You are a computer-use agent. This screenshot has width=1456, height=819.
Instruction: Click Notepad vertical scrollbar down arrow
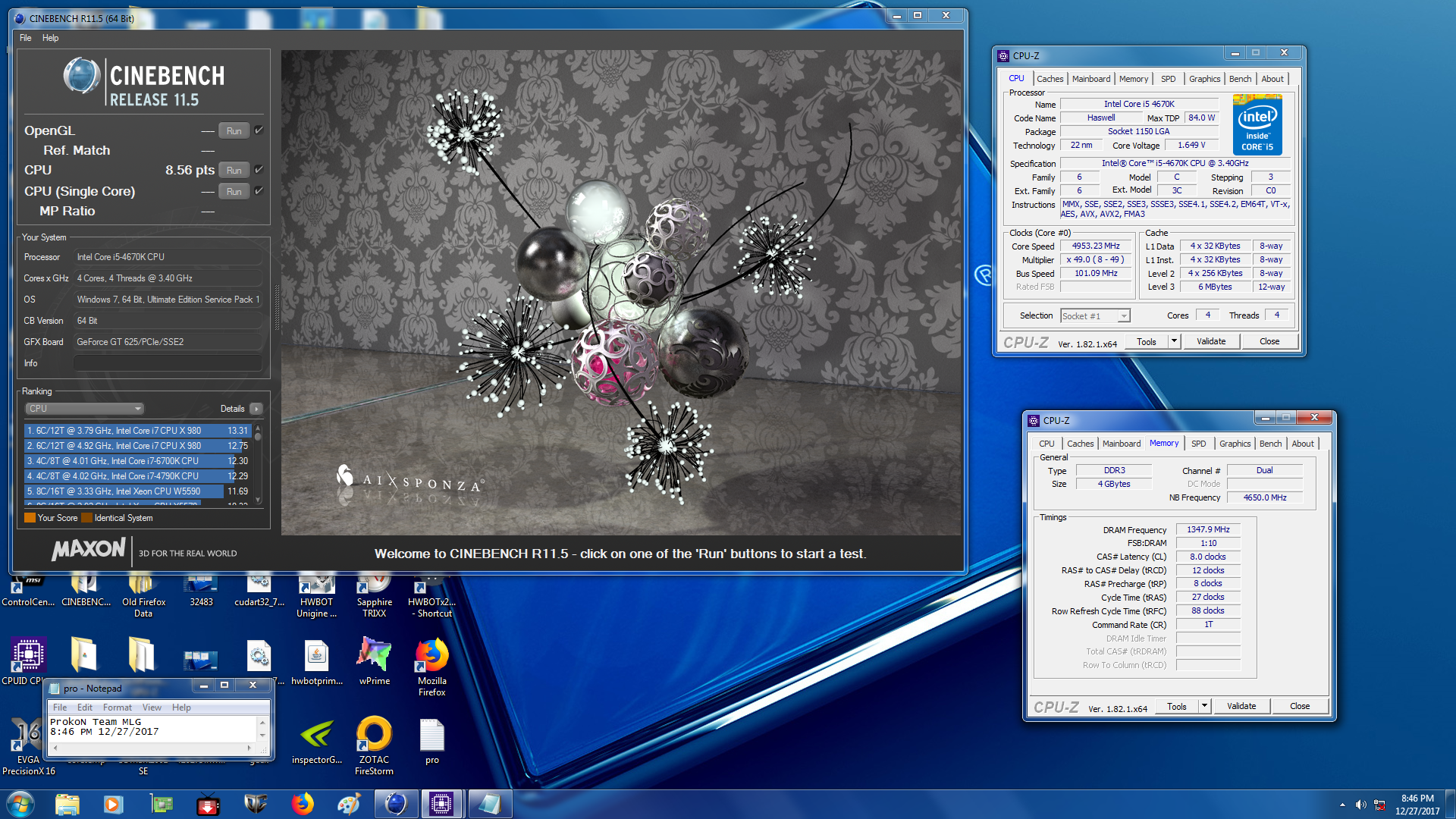[x=262, y=735]
